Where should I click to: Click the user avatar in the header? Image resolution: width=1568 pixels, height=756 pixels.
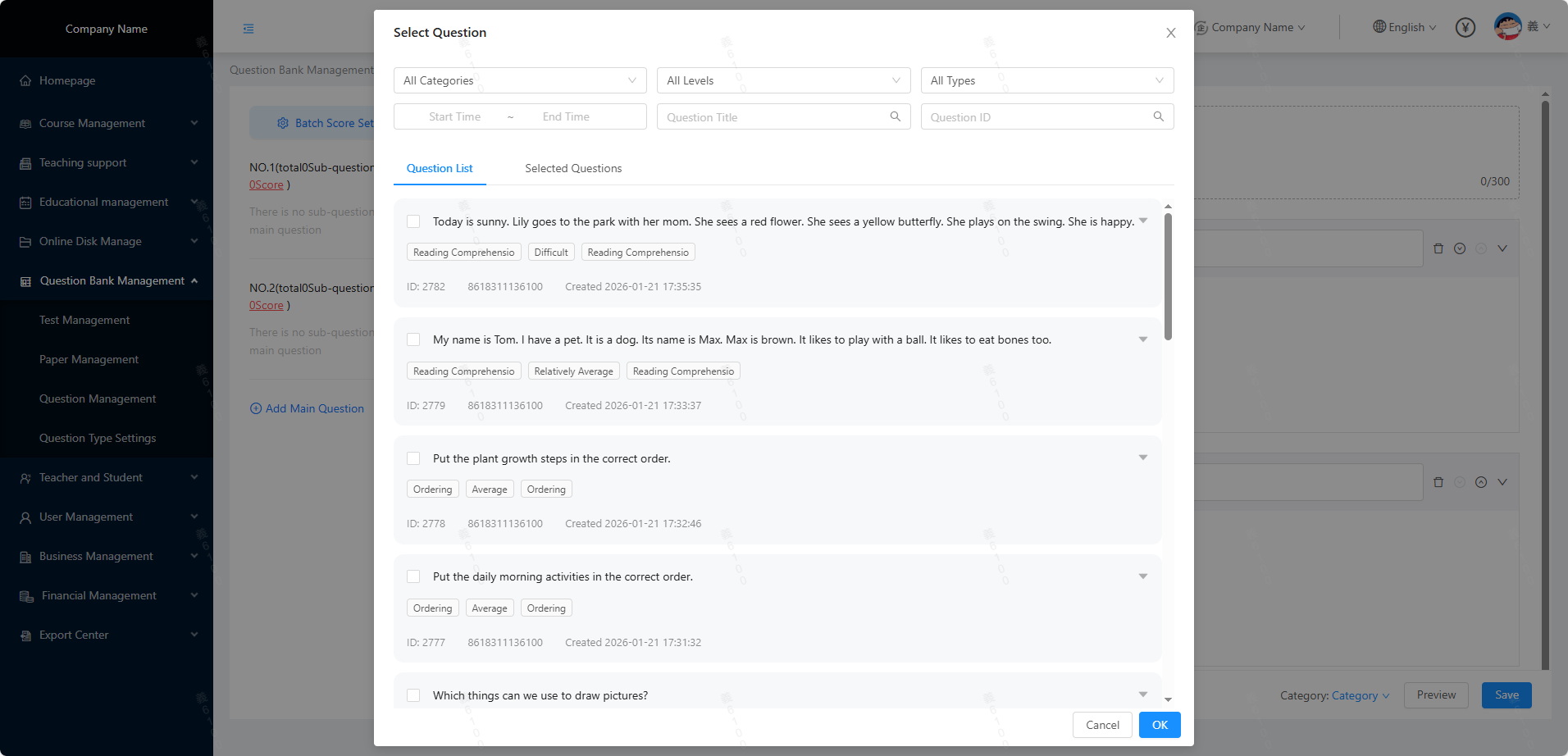click(x=1507, y=27)
